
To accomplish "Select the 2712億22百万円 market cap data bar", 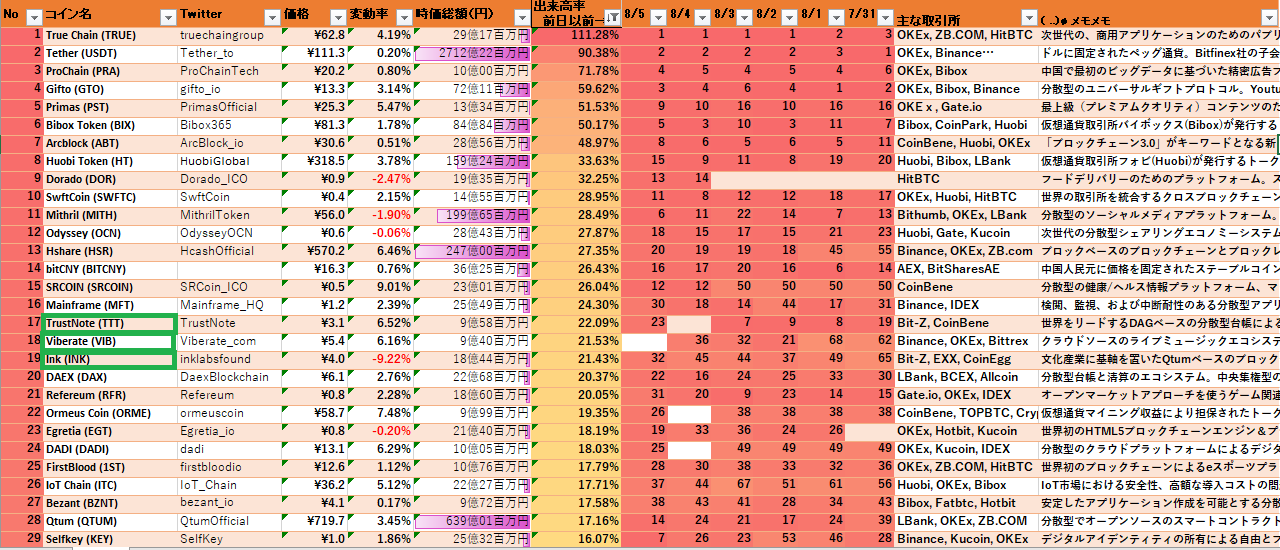I will [x=473, y=53].
